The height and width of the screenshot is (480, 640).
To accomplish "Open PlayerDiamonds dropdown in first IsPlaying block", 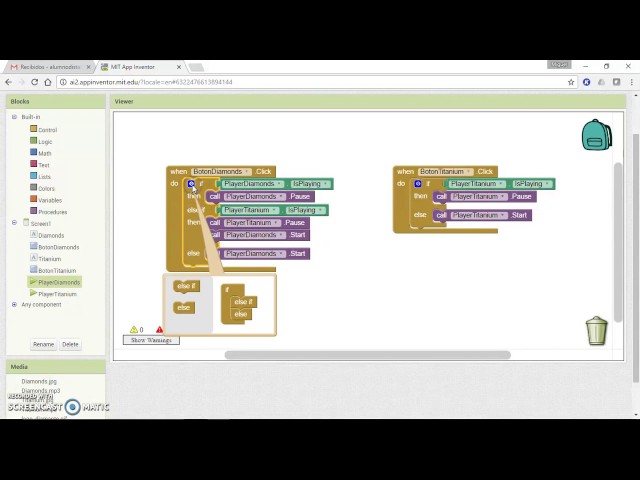I will click(252, 184).
